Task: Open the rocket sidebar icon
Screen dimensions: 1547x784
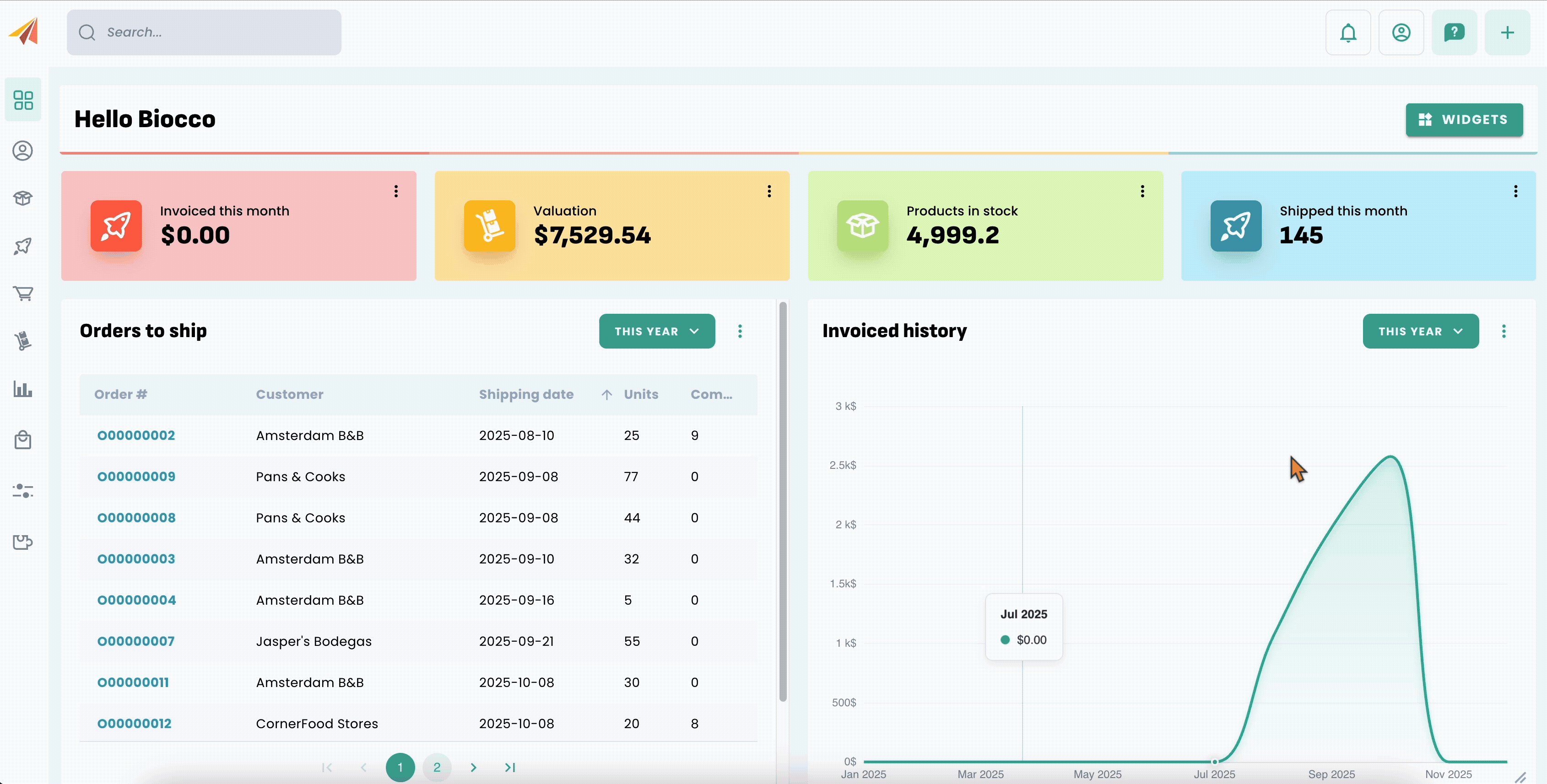Action: [23, 246]
